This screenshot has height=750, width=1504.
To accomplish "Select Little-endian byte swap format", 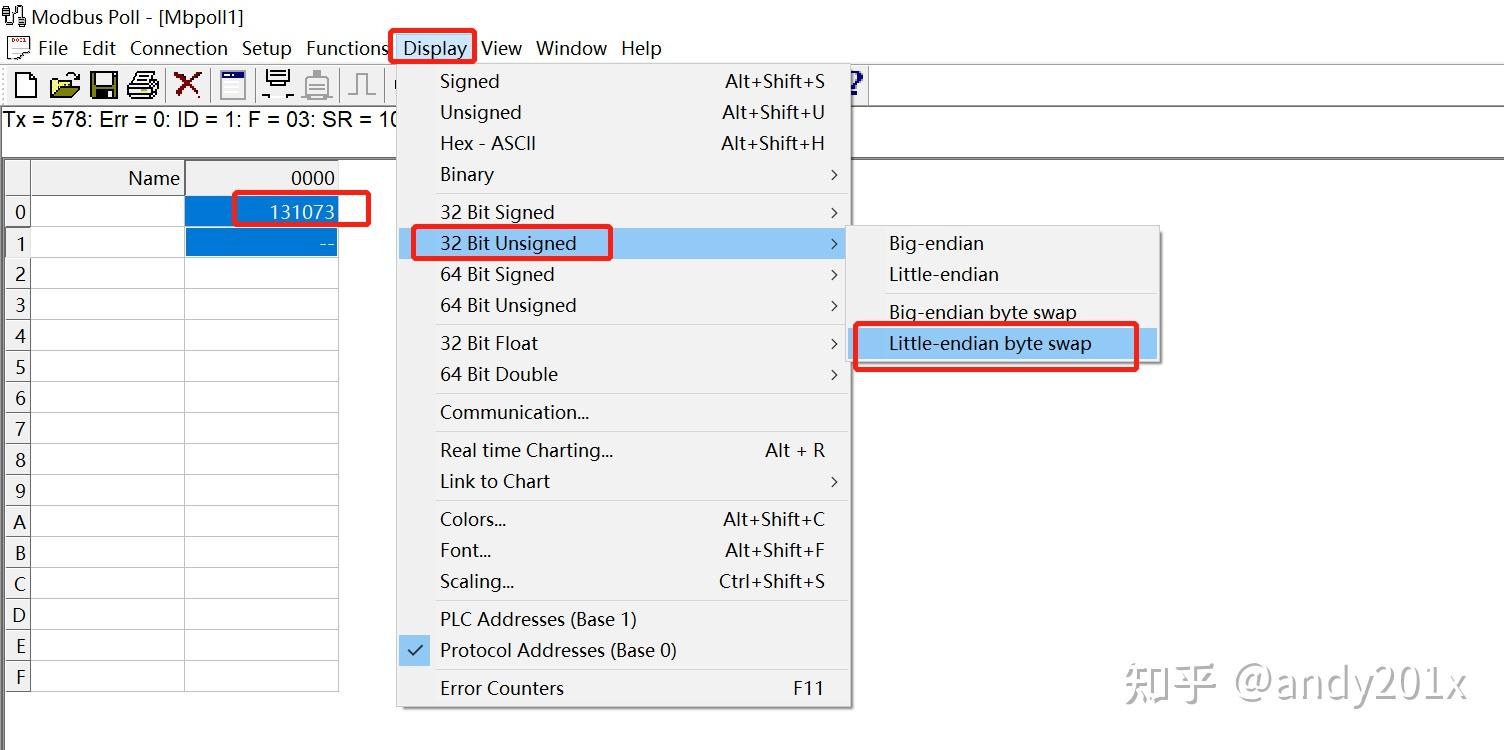I will pyautogui.click(x=990, y=344).
